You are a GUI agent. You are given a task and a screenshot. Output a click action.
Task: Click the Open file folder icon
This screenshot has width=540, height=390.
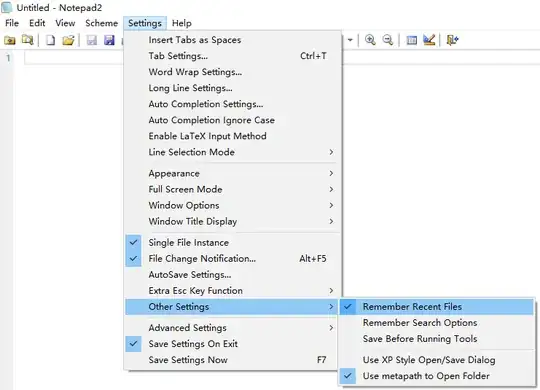(68, 40)
